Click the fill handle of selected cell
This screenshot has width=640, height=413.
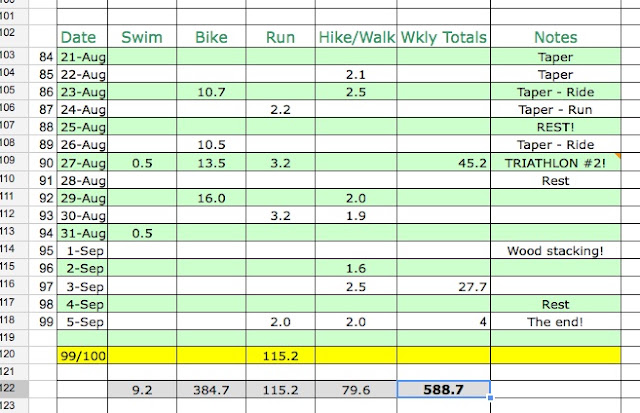[490, 397]
